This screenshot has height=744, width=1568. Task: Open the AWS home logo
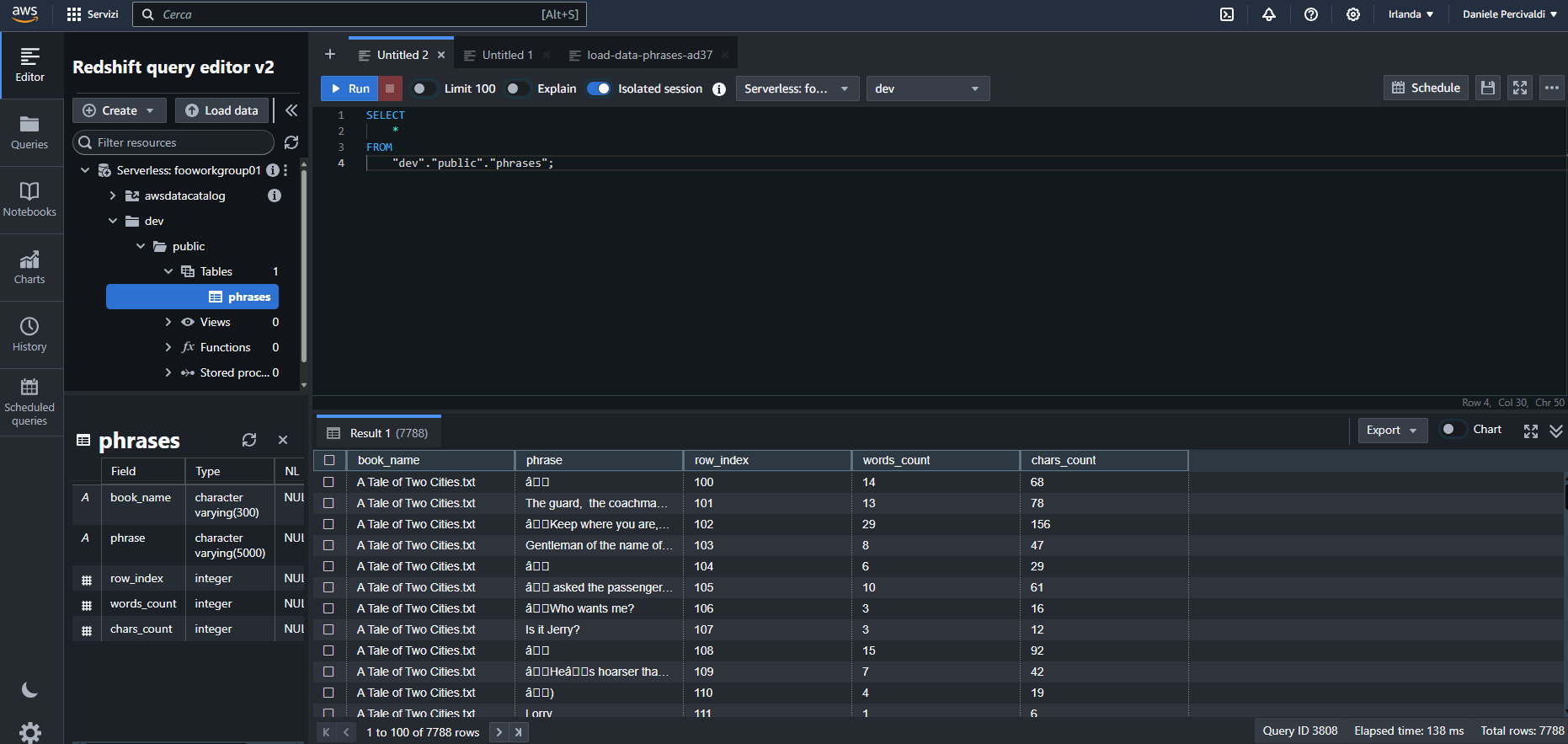point(24,14)
